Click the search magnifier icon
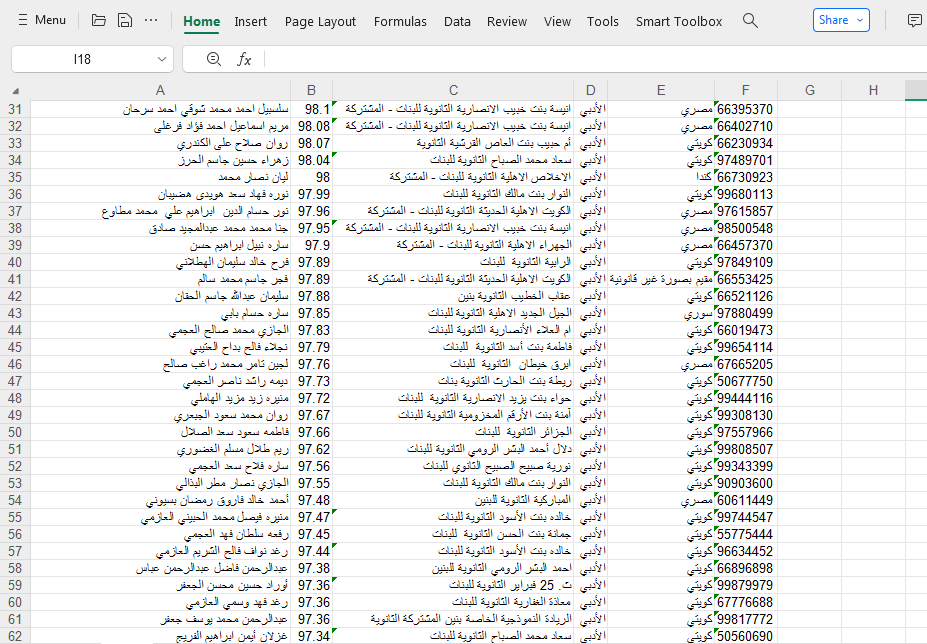 750,20
